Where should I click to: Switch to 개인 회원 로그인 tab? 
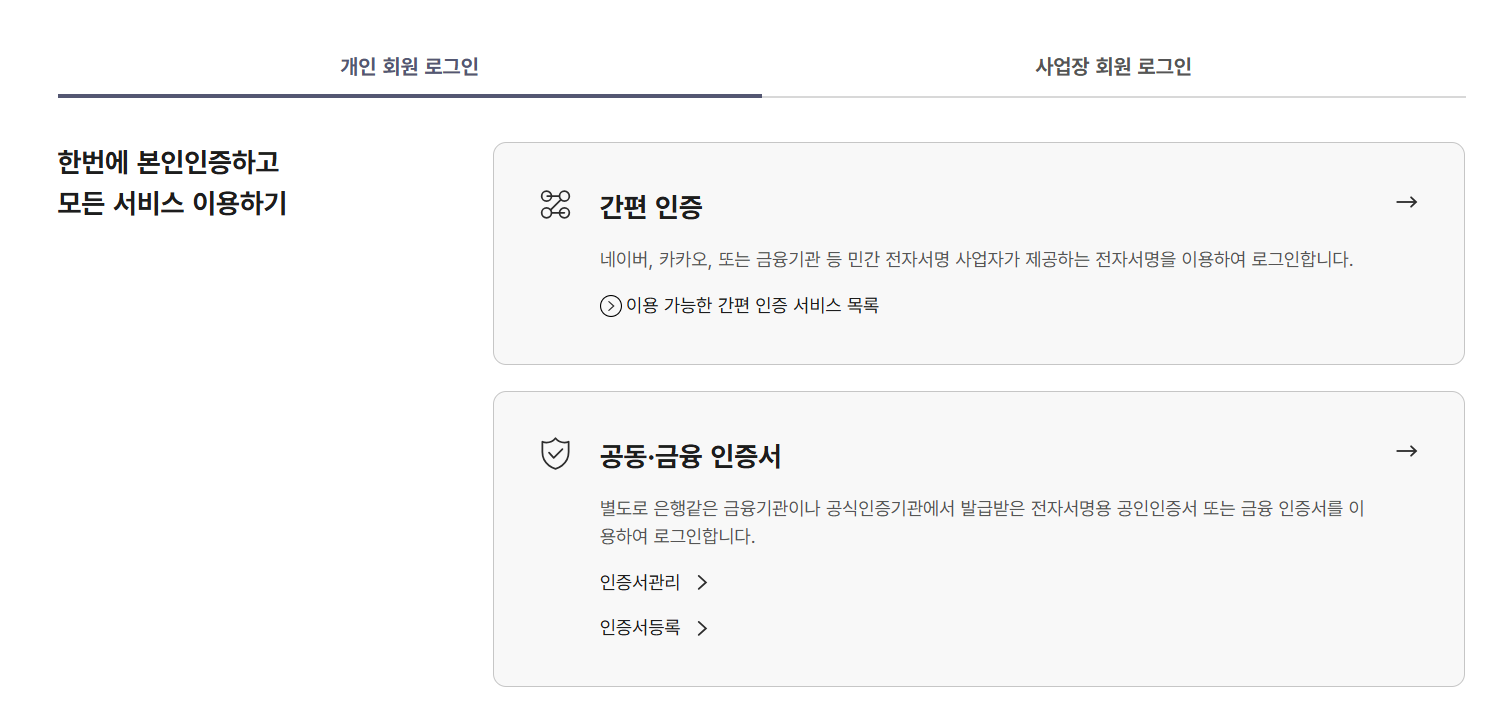click(x=409, y=67)
